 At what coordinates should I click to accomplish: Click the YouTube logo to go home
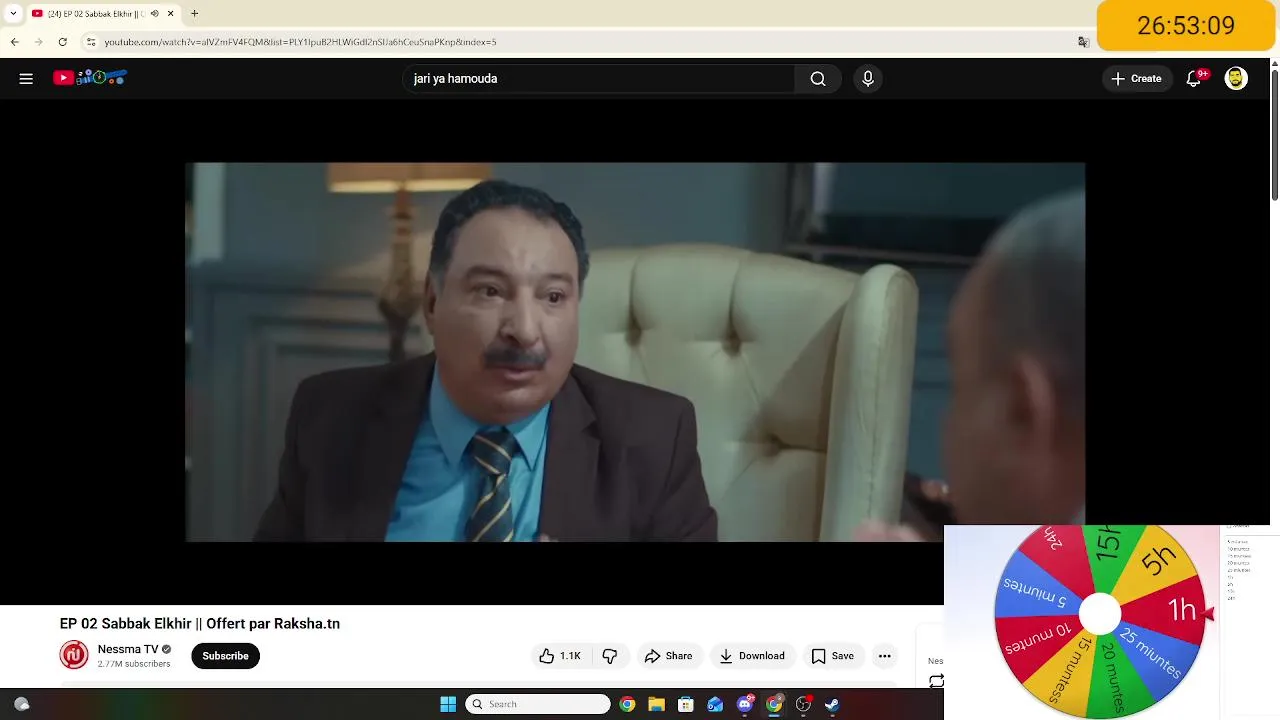(x=90, y=78)
